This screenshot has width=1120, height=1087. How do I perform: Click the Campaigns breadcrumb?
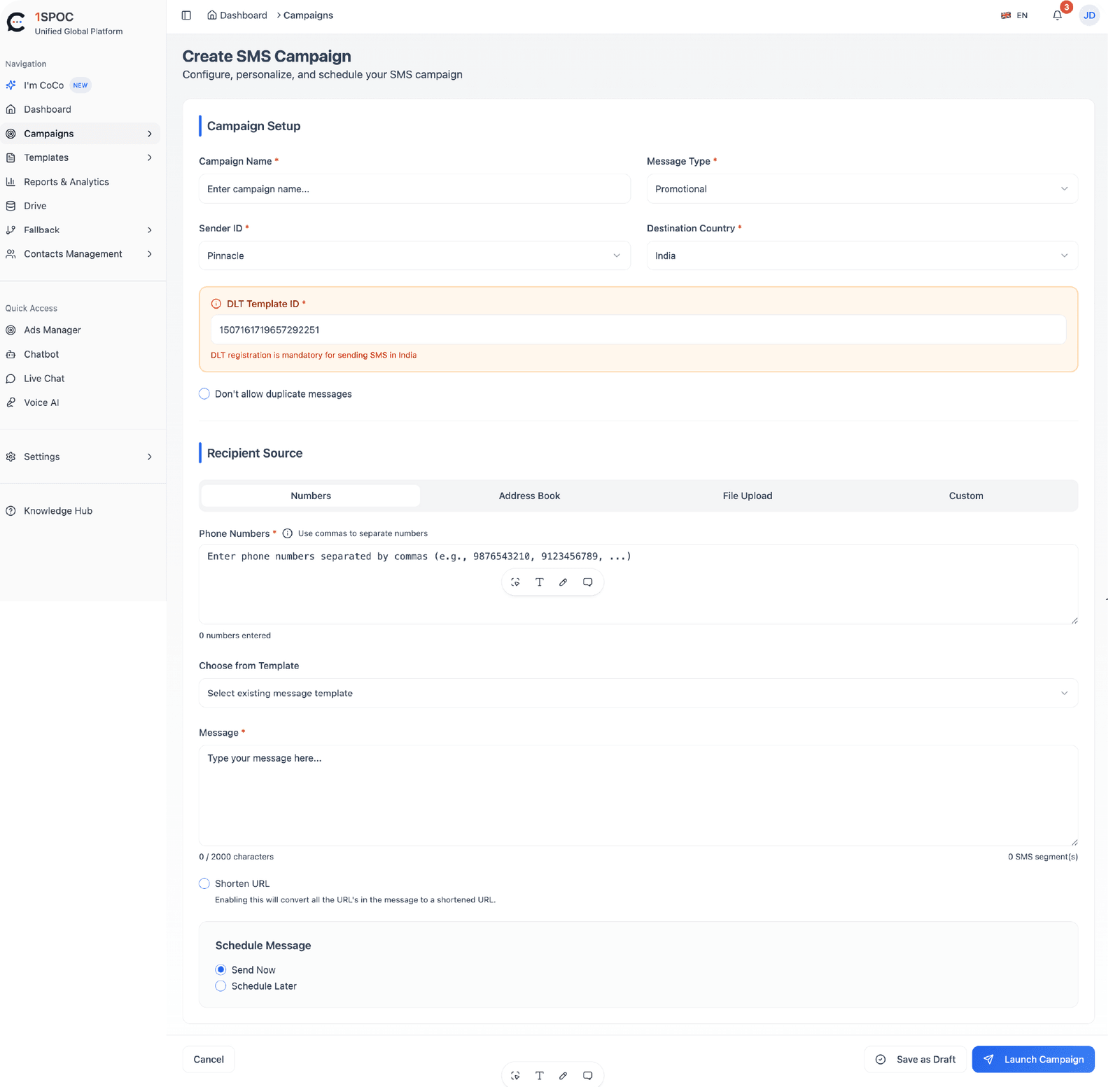point(308,15)
